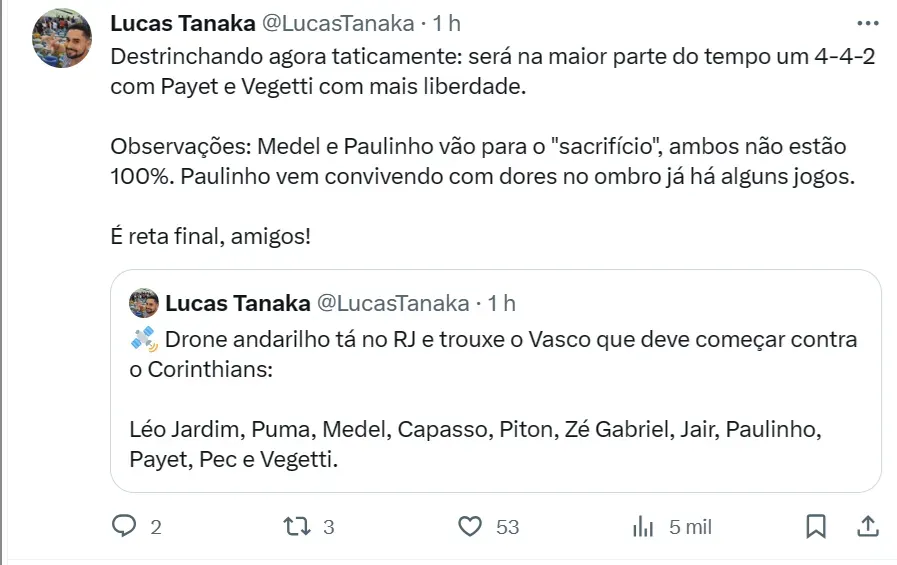Screen dimensions: 897x565
Task: Click the like count "53"
Action: (507, 526)
